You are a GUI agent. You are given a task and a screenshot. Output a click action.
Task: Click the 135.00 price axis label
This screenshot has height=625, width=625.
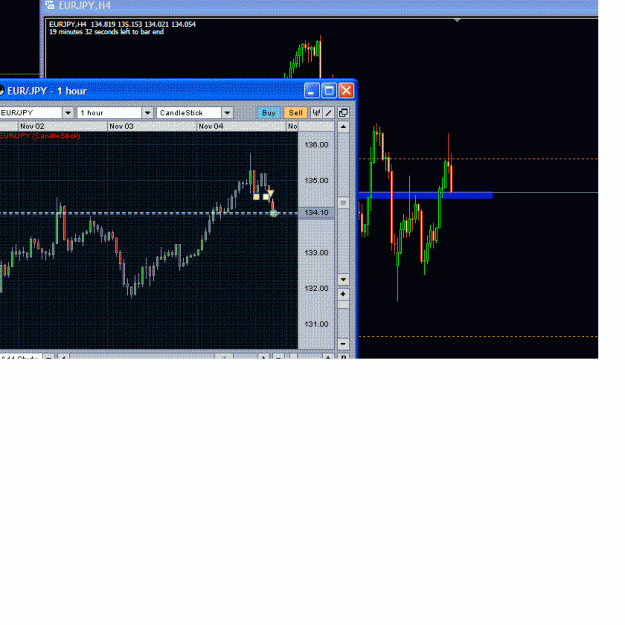(316, 181)
